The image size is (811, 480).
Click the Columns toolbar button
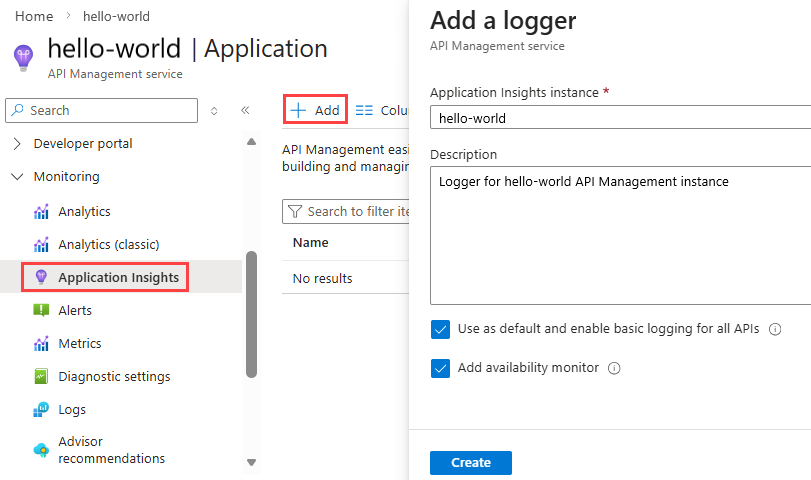(383, 110)
